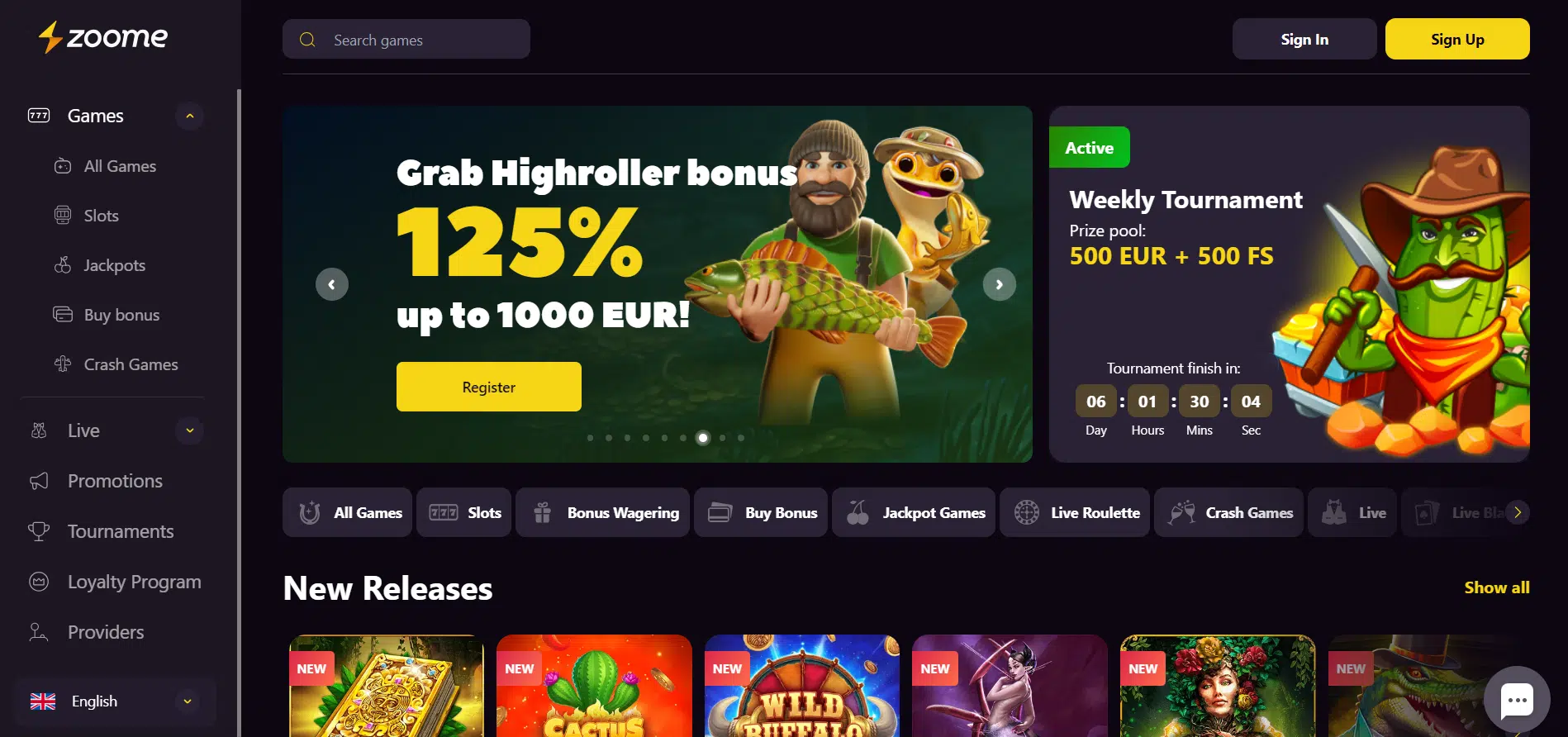This screenshot has height=737, width=1568.
Task: Click the Jackpots icon in the sidebar
Action: tap(63, 265)
